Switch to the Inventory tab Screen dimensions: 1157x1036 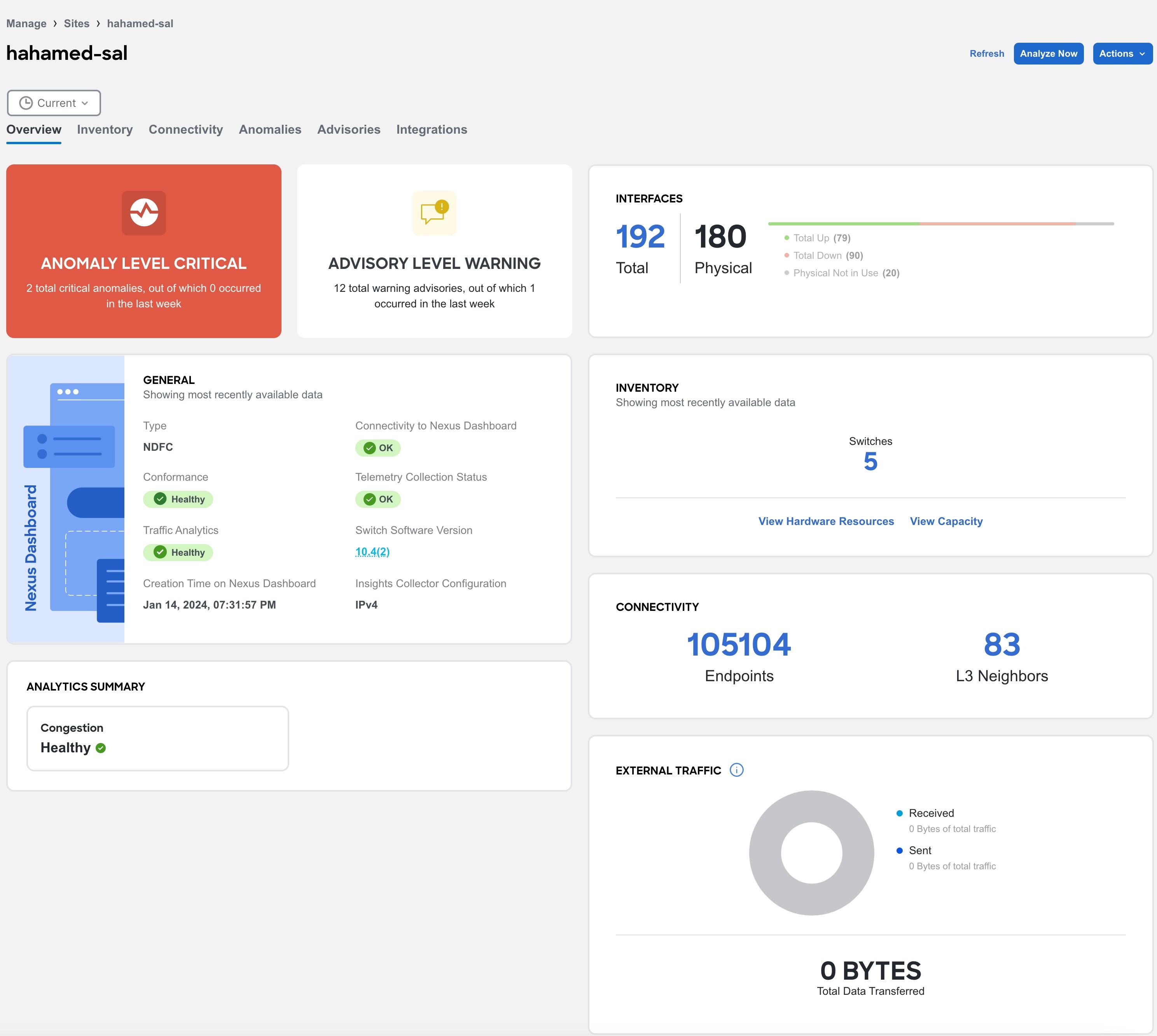(x=105, y=129)
